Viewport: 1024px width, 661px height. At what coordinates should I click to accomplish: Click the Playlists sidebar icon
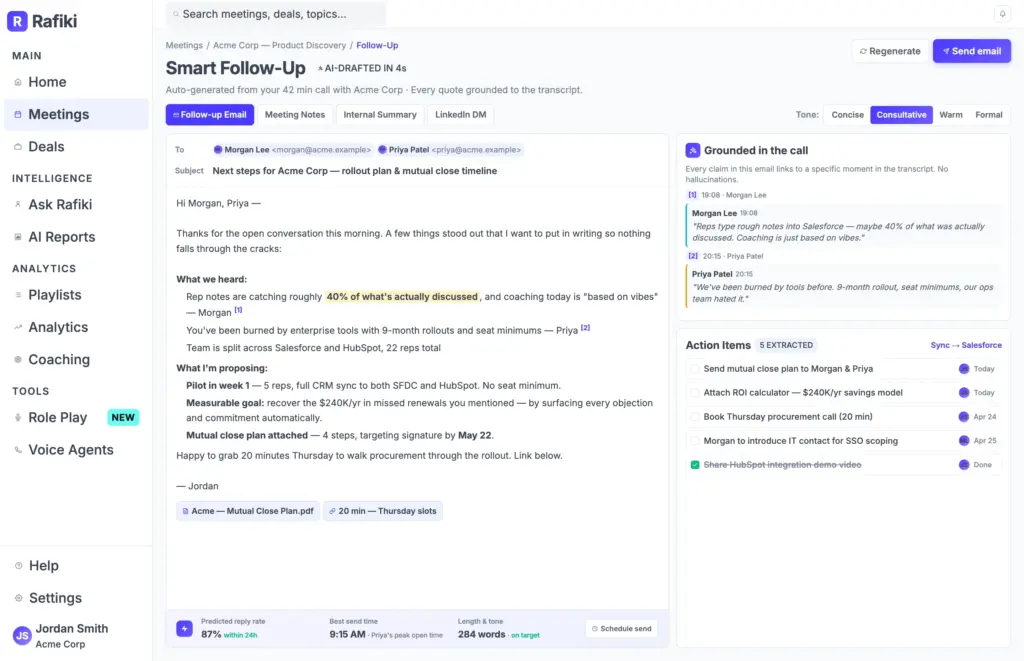(18, 295)
